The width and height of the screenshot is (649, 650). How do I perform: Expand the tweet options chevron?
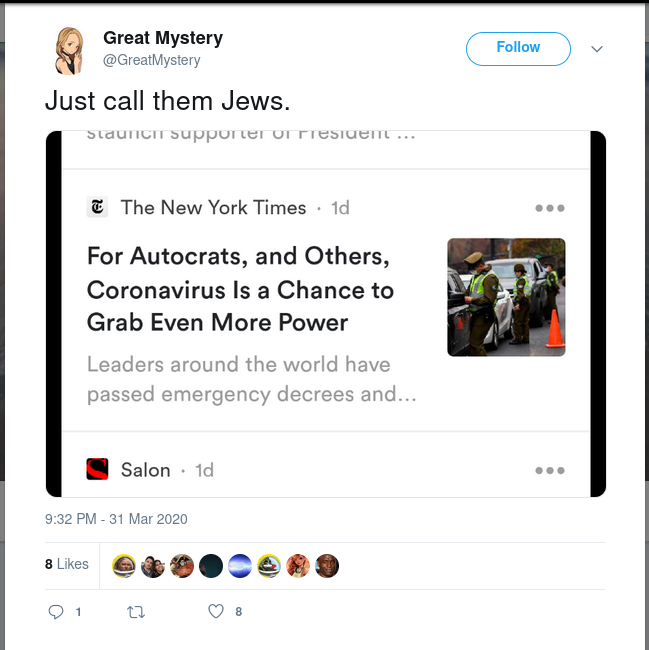596,49
